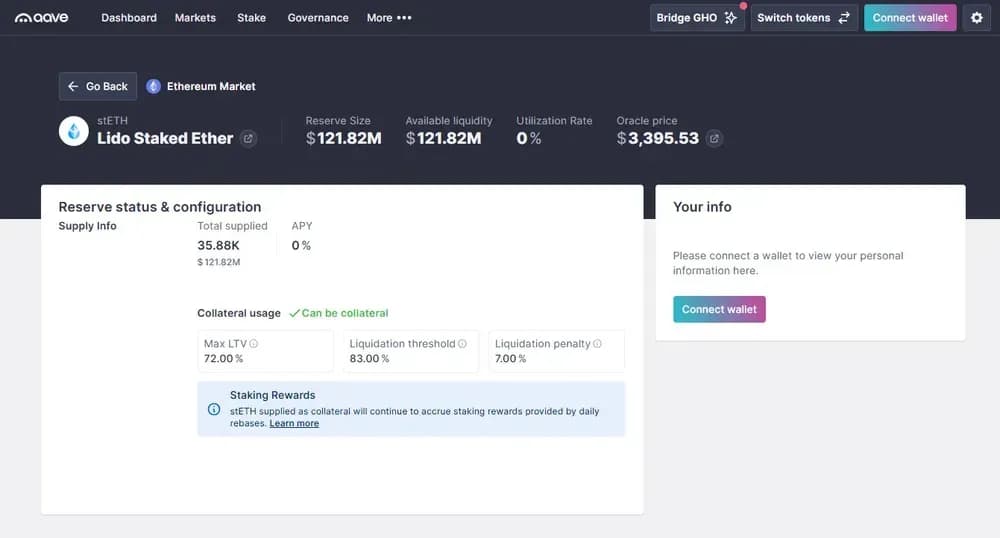Click the Ethereum Market icon

pos(153,87)
